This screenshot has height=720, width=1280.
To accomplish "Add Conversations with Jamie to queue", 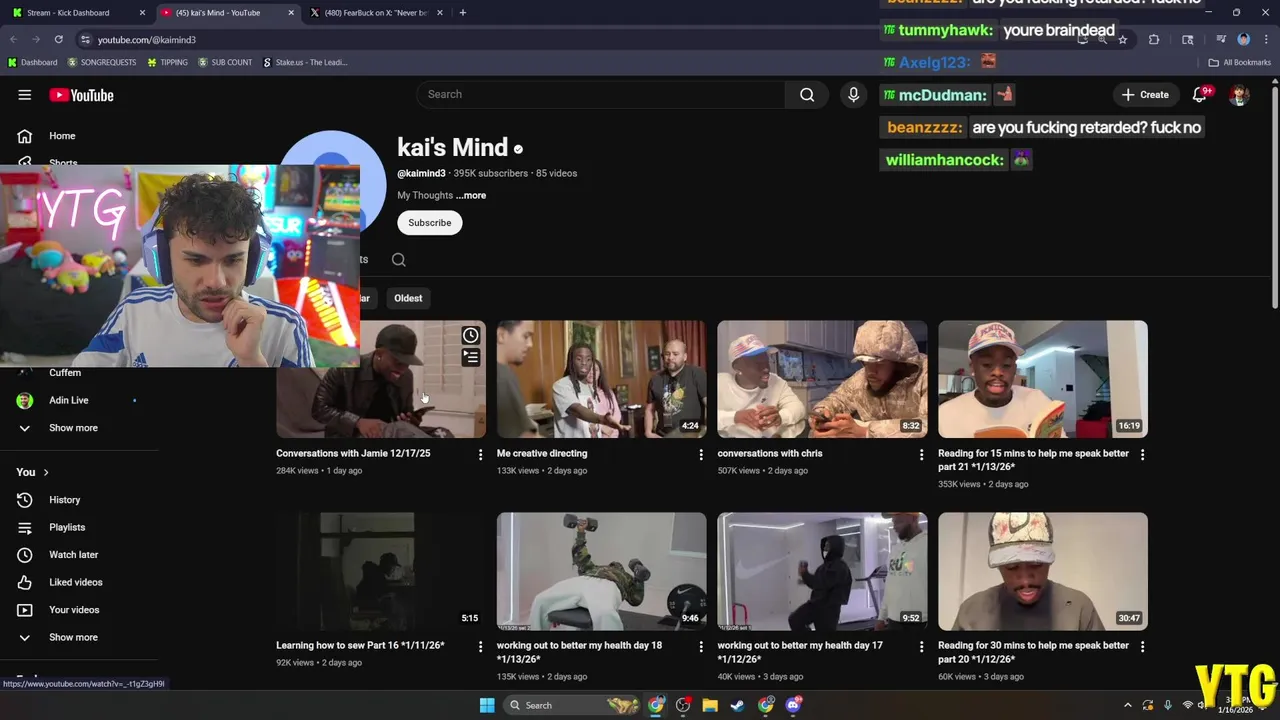I will point(470,357).
